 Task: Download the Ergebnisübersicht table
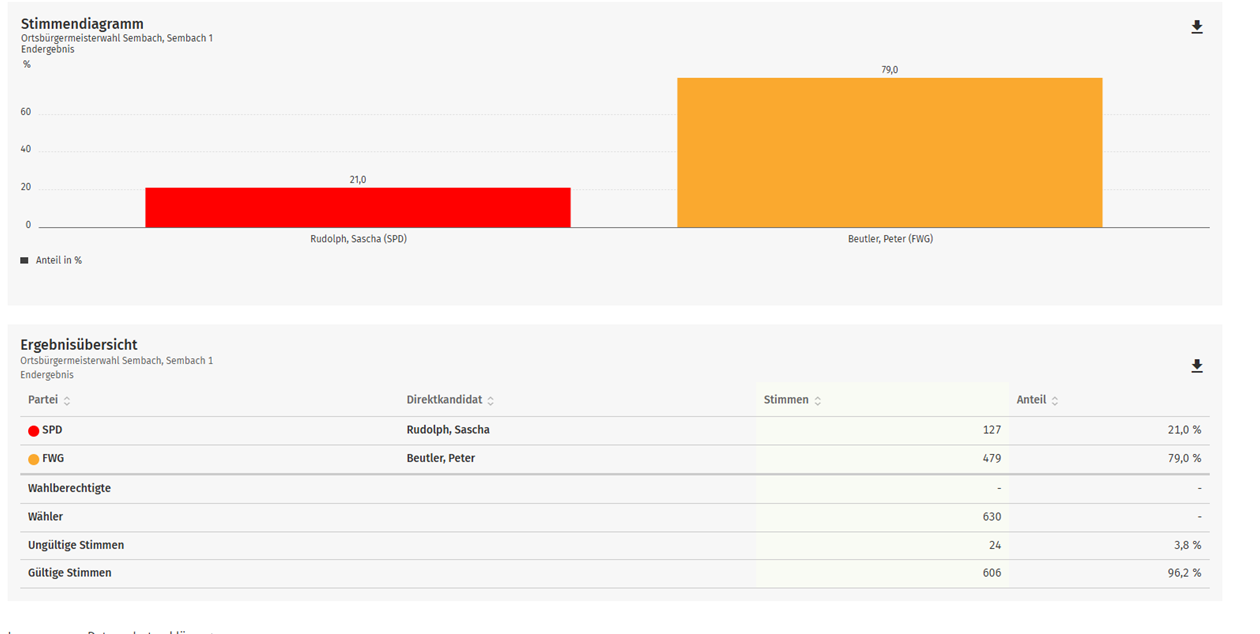pyautogui.click(x=1196, y=366)
